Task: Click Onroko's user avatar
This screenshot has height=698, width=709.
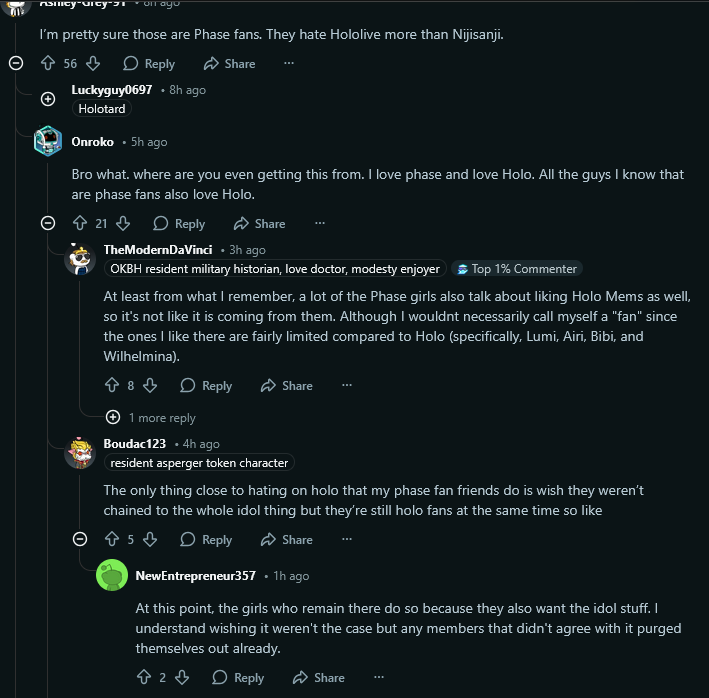Action: coord(48,141)
